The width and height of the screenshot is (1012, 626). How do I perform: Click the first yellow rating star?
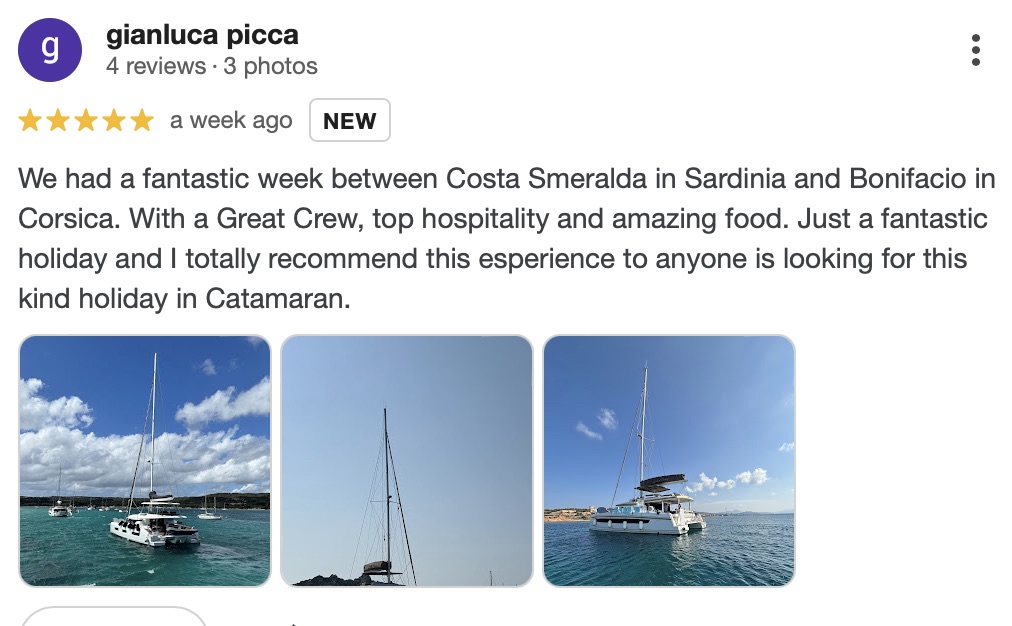(30, 121)
